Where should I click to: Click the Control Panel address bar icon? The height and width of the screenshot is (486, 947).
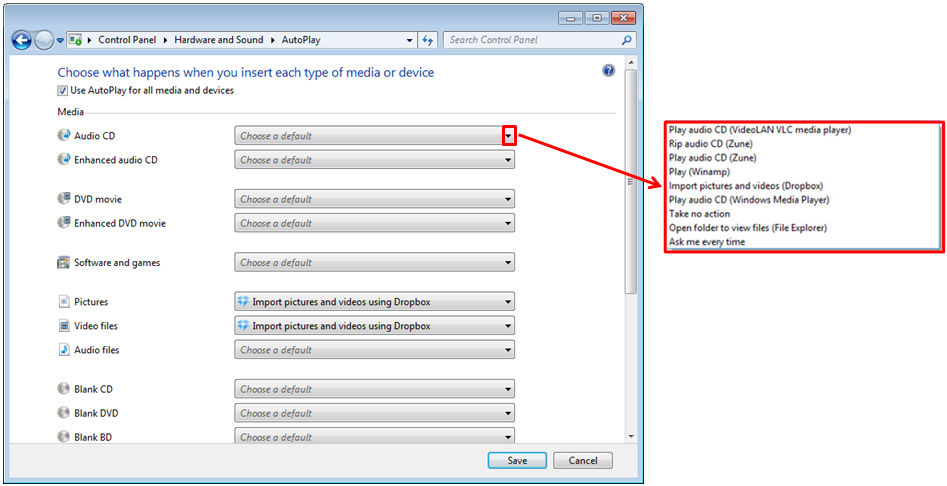pyautogui.click(x=75, y=40)
